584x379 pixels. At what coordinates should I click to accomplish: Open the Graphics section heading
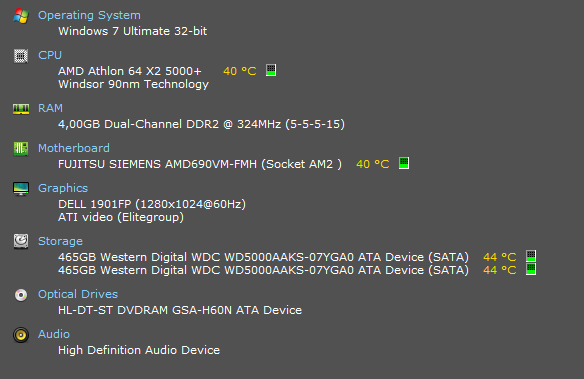click(63, 188)
